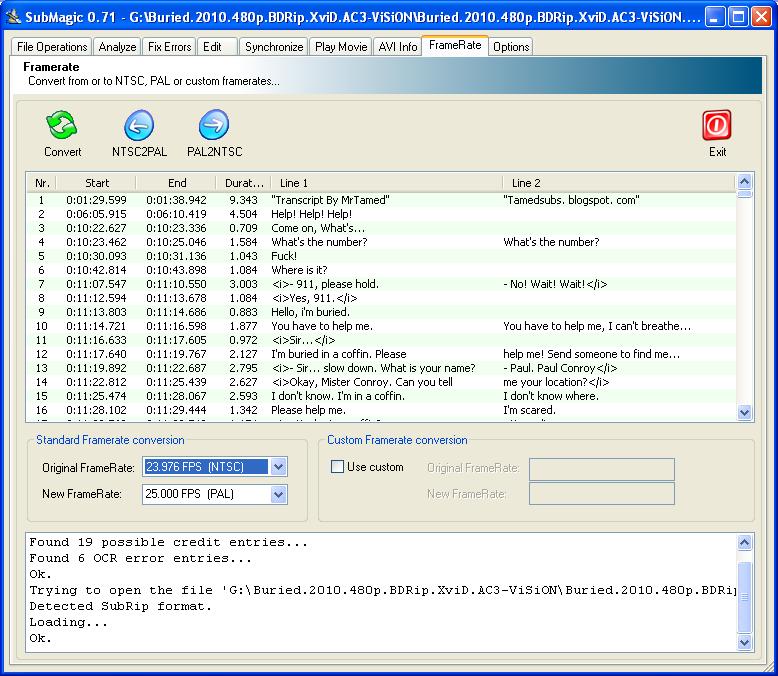Select row "<i>- 911, please hold."
Viewport: 778px width, 676px height.
[381, 284]
